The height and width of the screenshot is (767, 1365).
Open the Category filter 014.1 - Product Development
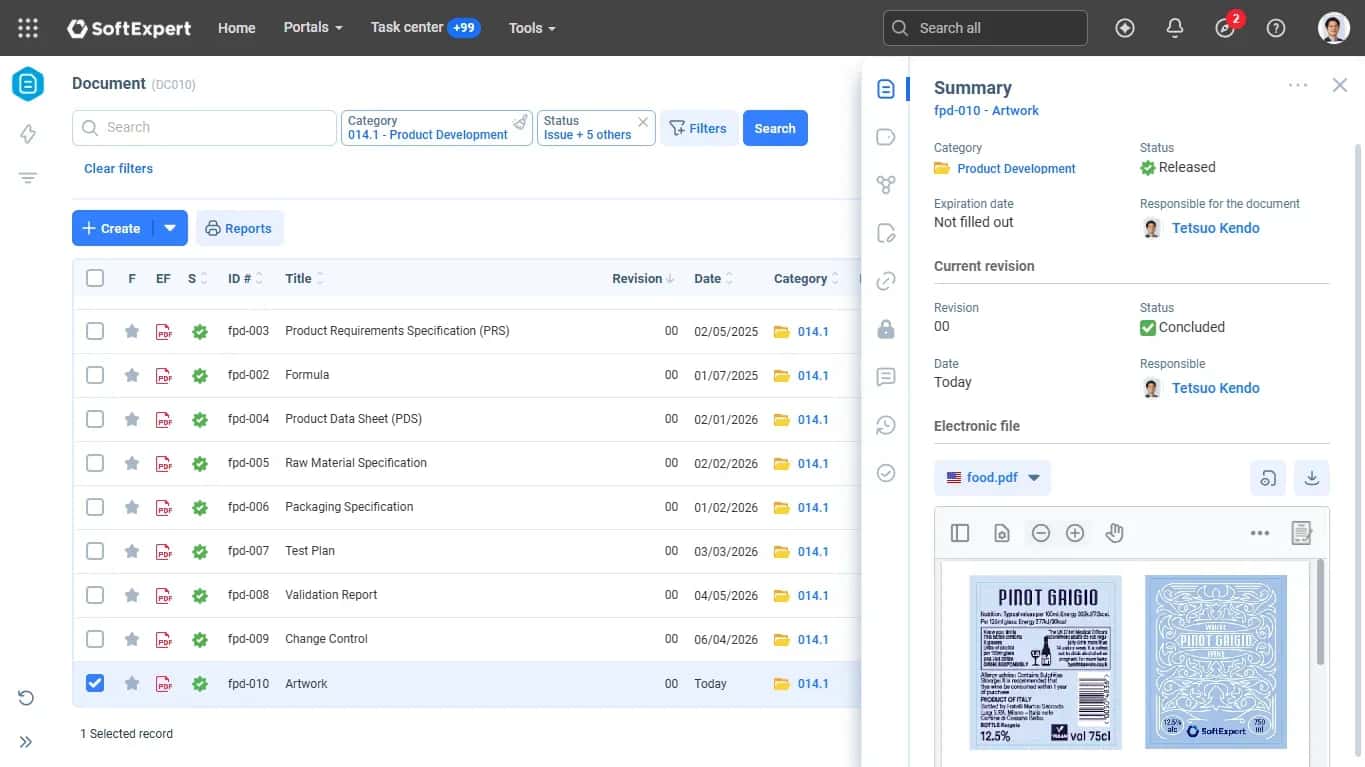point(436,128)
